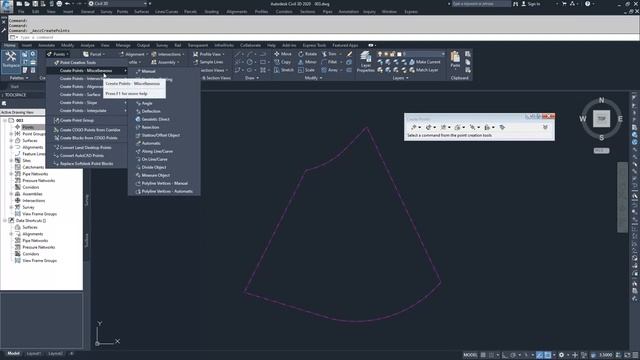This screenshot has width=640, height=360.
Task: Open the Points ribbon dropdown
Action: coord(57,54)
